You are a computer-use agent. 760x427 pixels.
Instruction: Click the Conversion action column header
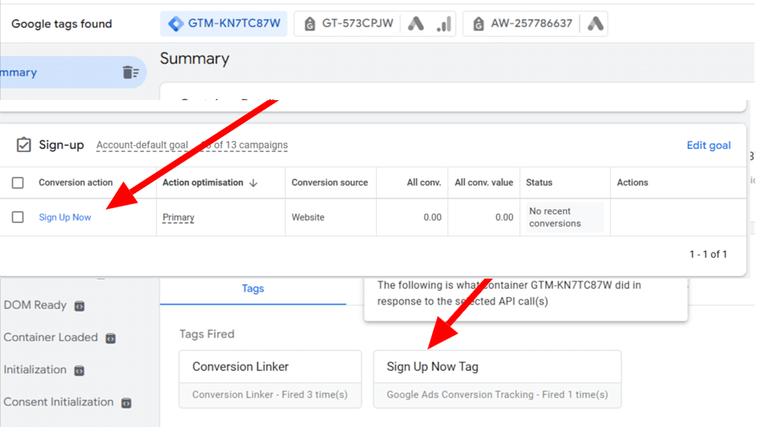click(x=76, y=183)
